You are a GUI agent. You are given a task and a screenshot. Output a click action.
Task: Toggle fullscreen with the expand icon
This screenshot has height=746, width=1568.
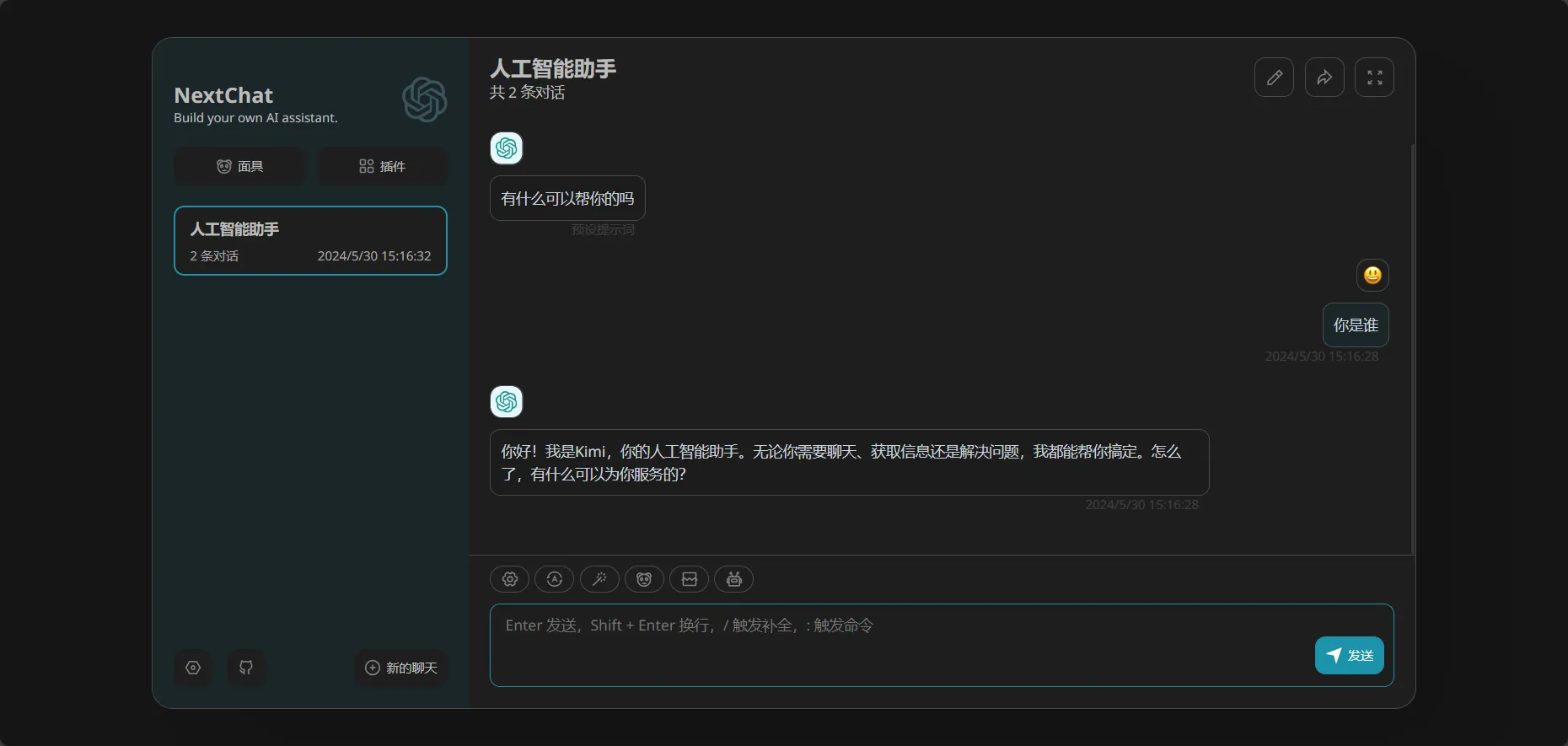(x=1374, y=78)
